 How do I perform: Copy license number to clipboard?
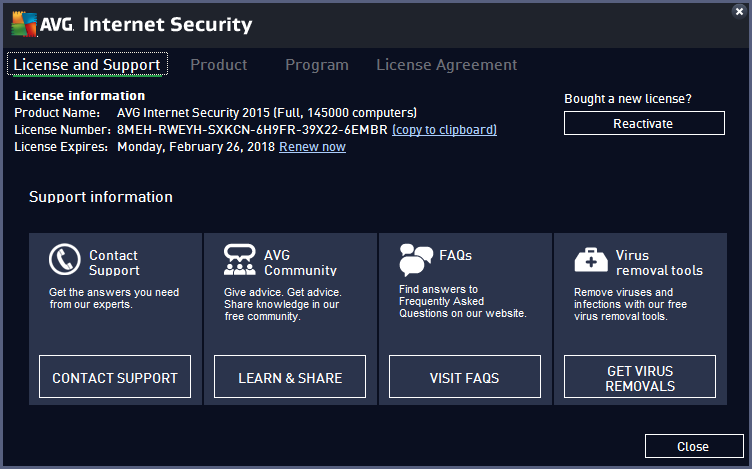tap(444, 130)
